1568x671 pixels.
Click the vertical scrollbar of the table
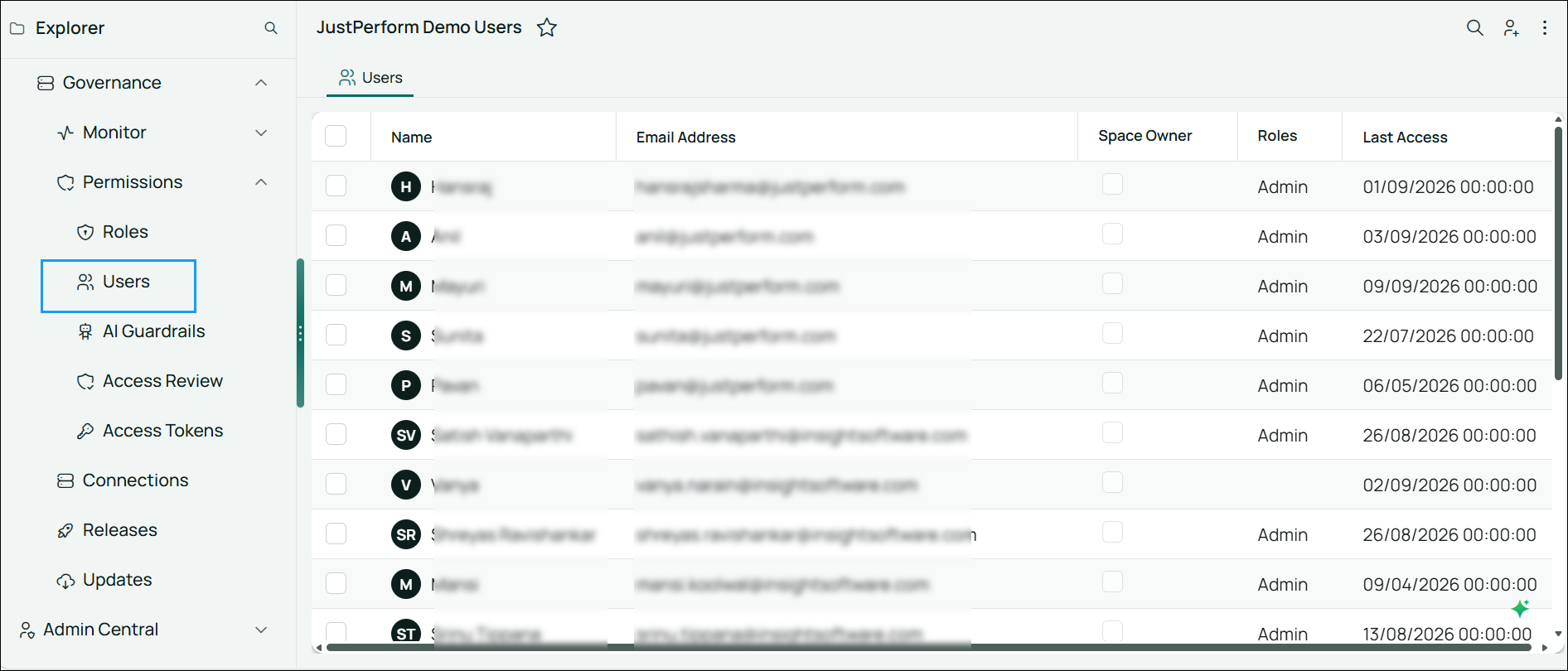pyautogui.click(x=1558, y=253)
